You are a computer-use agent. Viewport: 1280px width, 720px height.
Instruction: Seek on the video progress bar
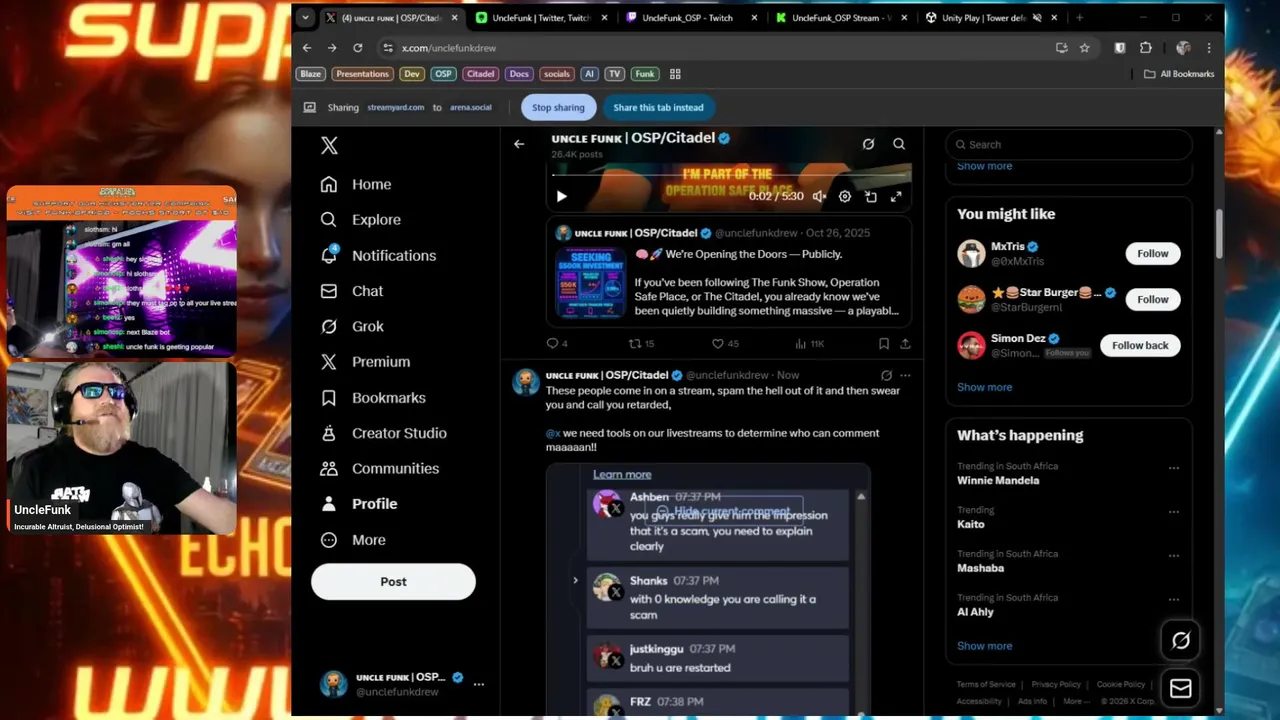[x=728, y=176]
